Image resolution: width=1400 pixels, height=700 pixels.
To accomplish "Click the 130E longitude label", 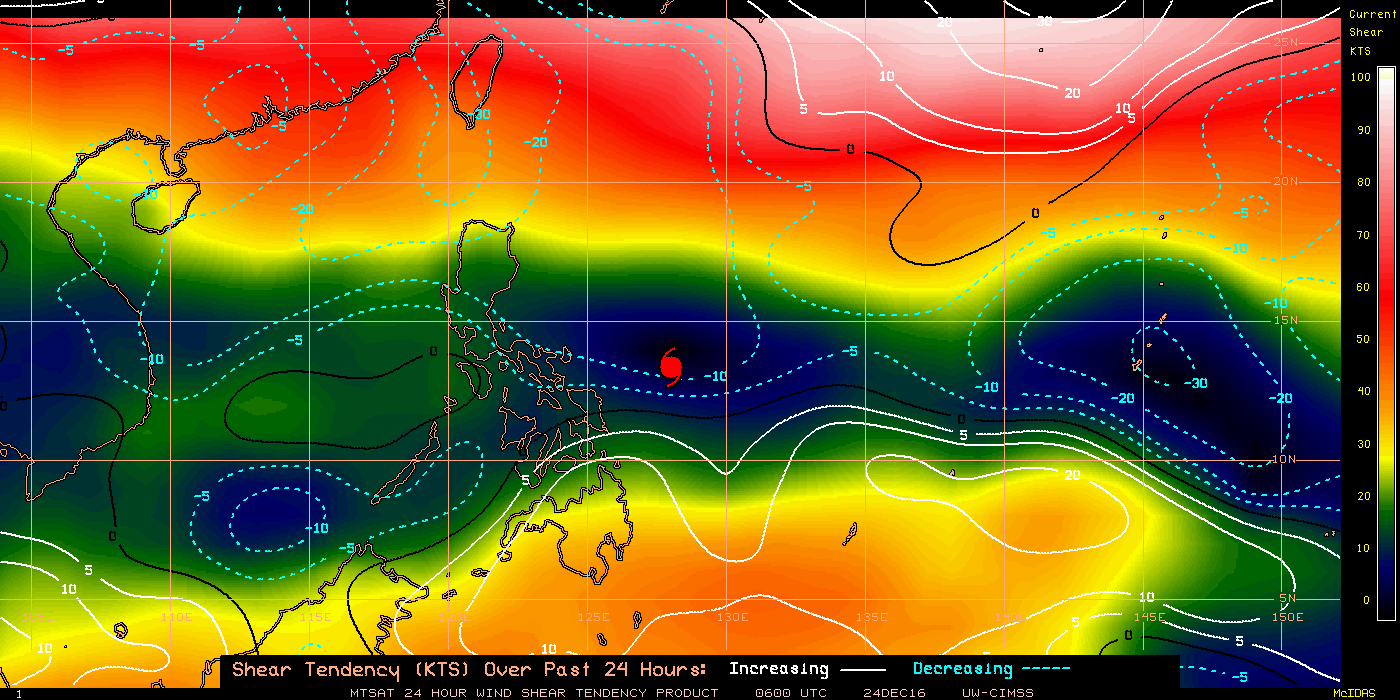I will (x=732, y=617).
